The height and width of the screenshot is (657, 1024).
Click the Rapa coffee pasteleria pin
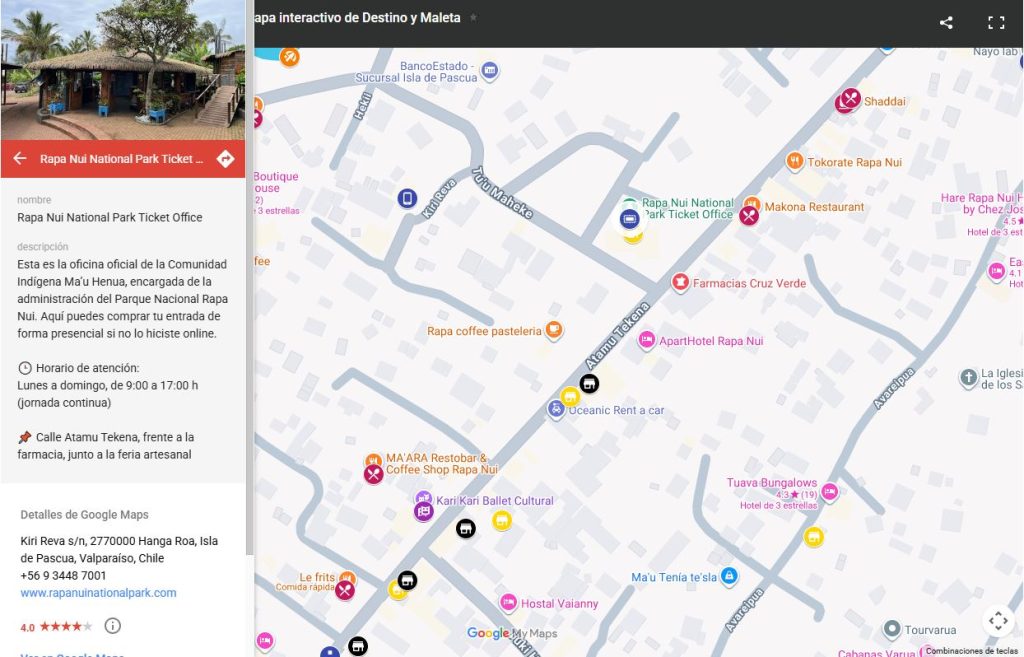[554, 330]
